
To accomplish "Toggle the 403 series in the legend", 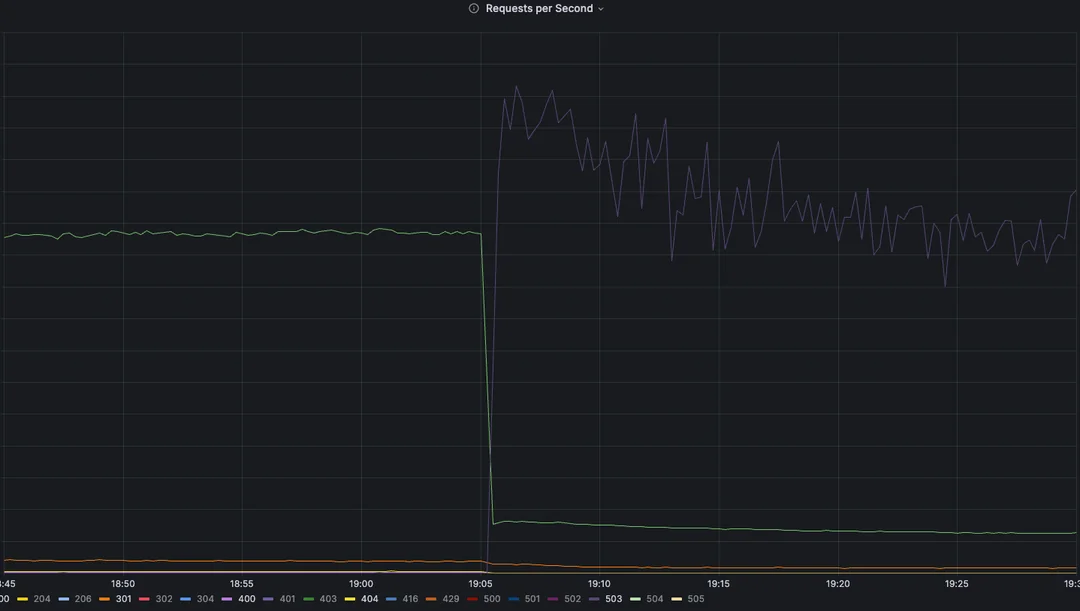I will (328, 599).
